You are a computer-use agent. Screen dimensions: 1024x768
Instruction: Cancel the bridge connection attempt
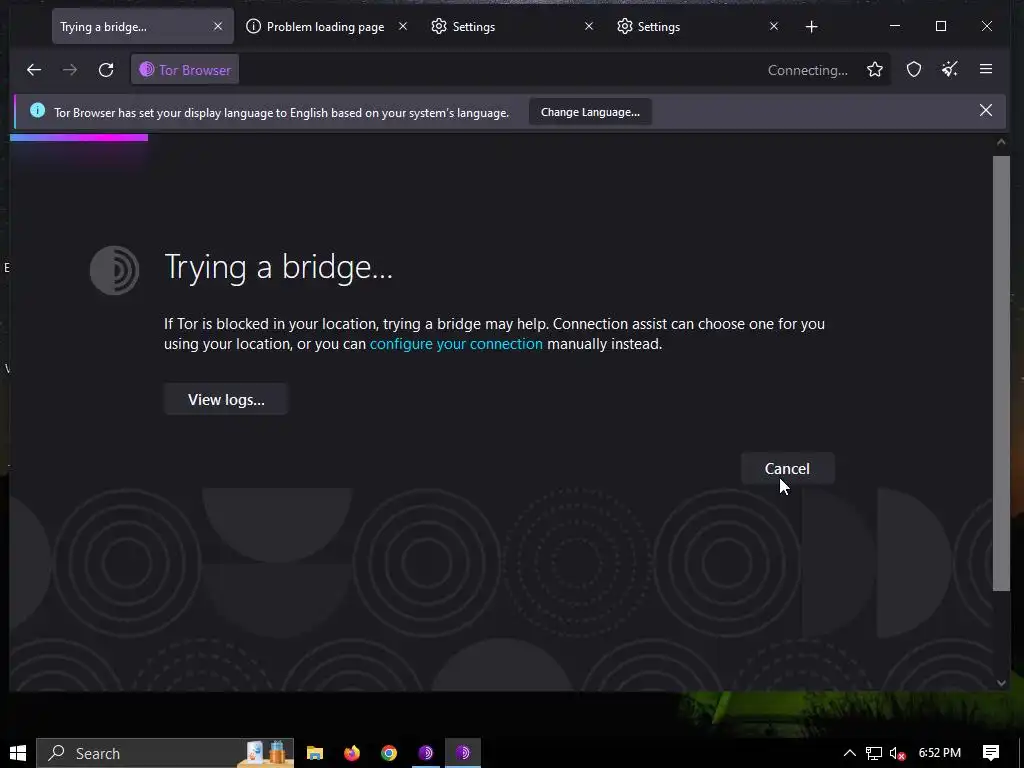(x=787, y=469)
